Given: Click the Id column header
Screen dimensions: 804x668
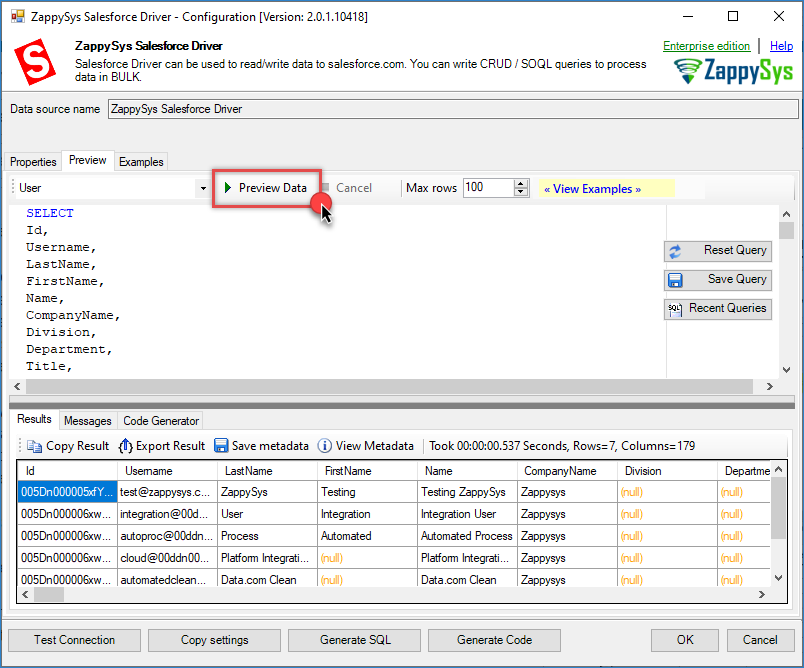Looking at the screenshot, I should [67, 471].
